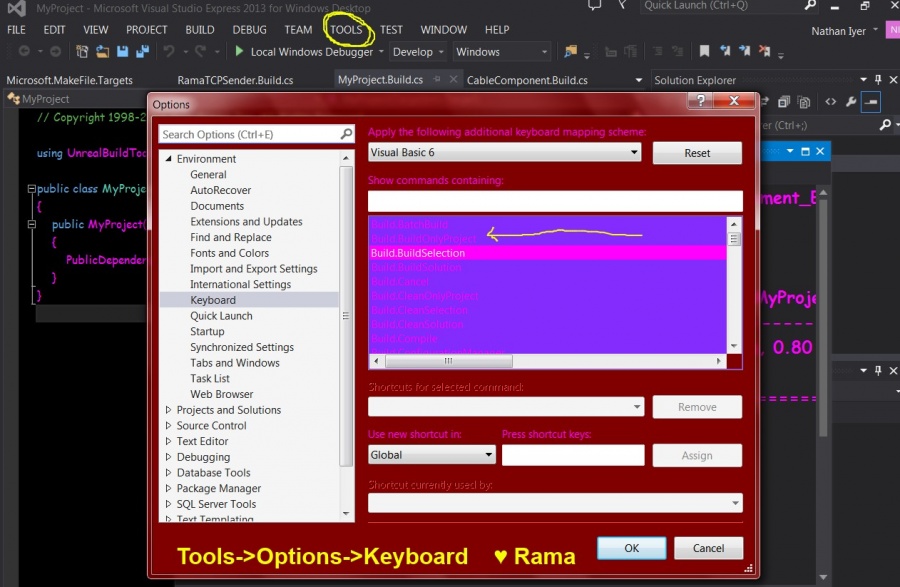Image resolution: width=900 pixels, height=587 pixels.
Task: Click the notifications flag icon in title bar
Action: 622,5
